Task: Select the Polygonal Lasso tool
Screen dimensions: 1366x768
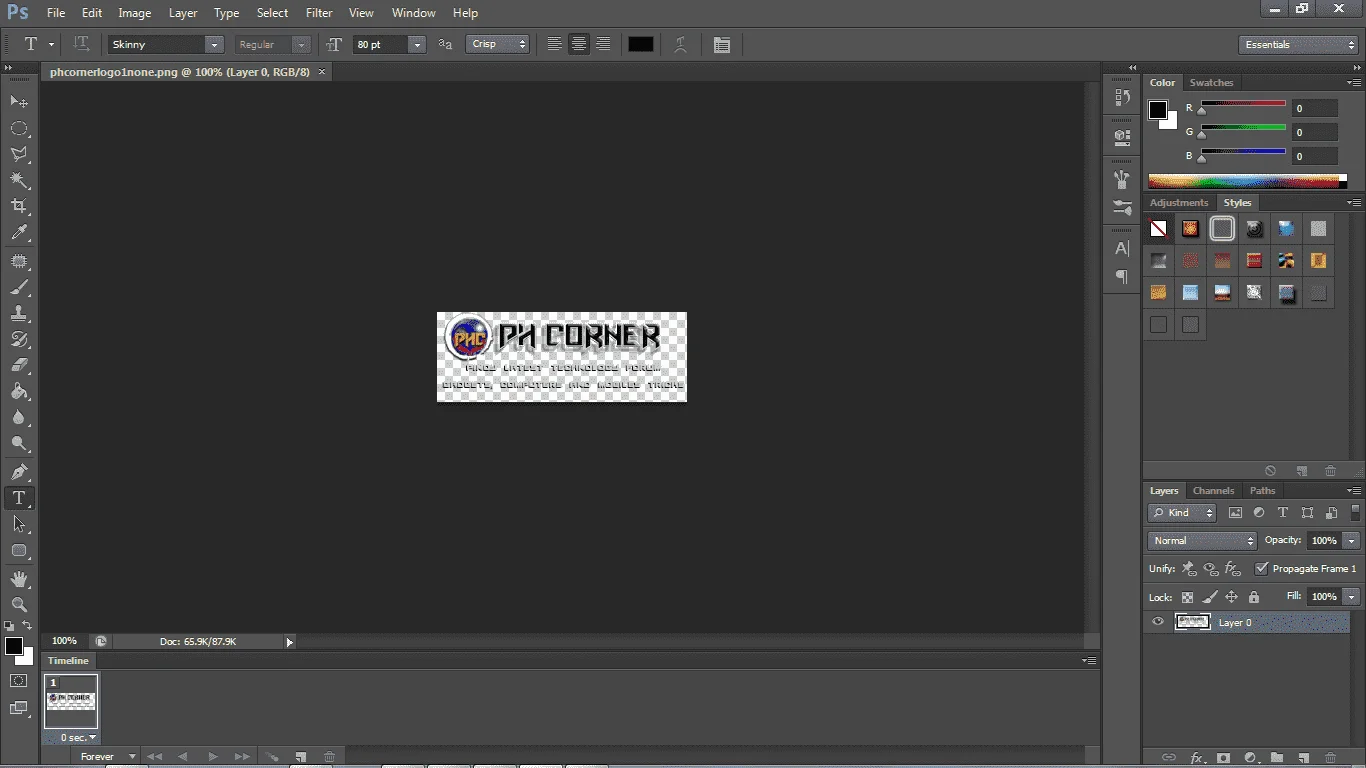Action: click(19, 154)
